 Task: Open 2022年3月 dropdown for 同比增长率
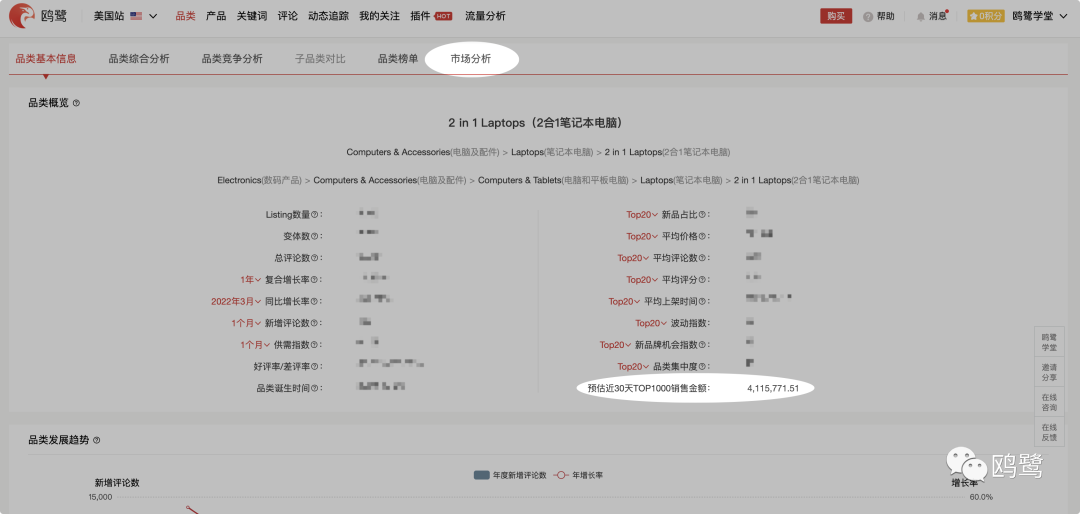[x=236, y=302]
